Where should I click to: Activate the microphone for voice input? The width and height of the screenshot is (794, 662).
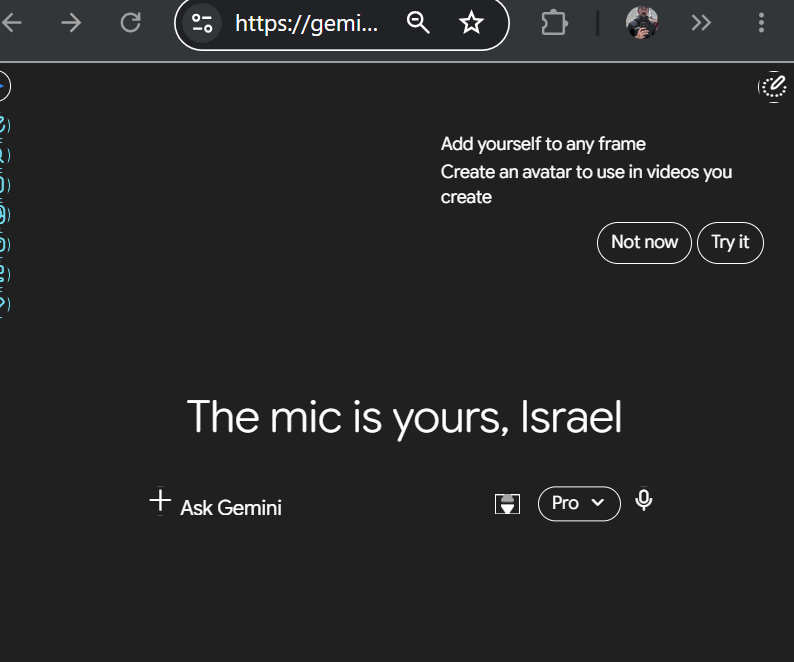pos(644,500)
